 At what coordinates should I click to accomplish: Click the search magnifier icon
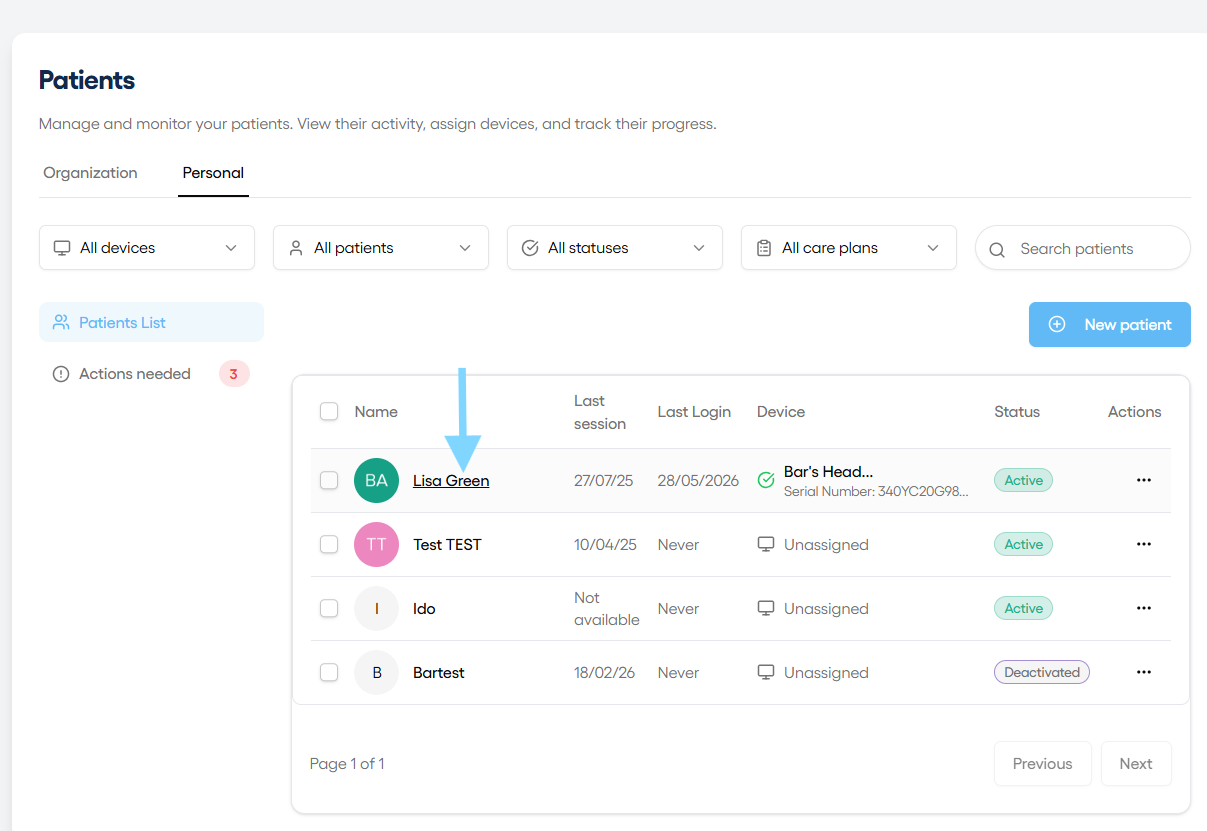[x=997, y=249]
